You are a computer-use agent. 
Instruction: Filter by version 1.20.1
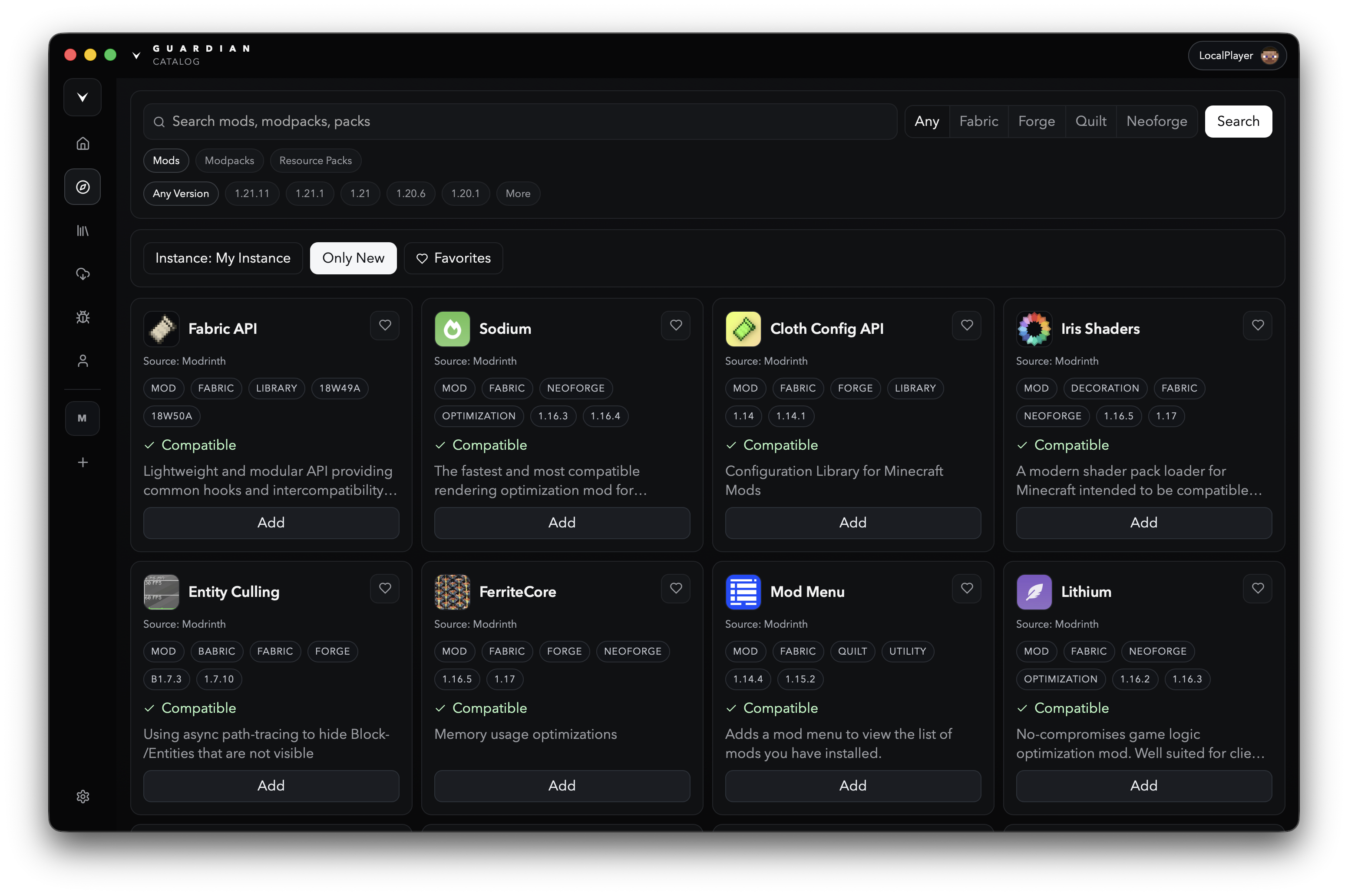(466, 194)
